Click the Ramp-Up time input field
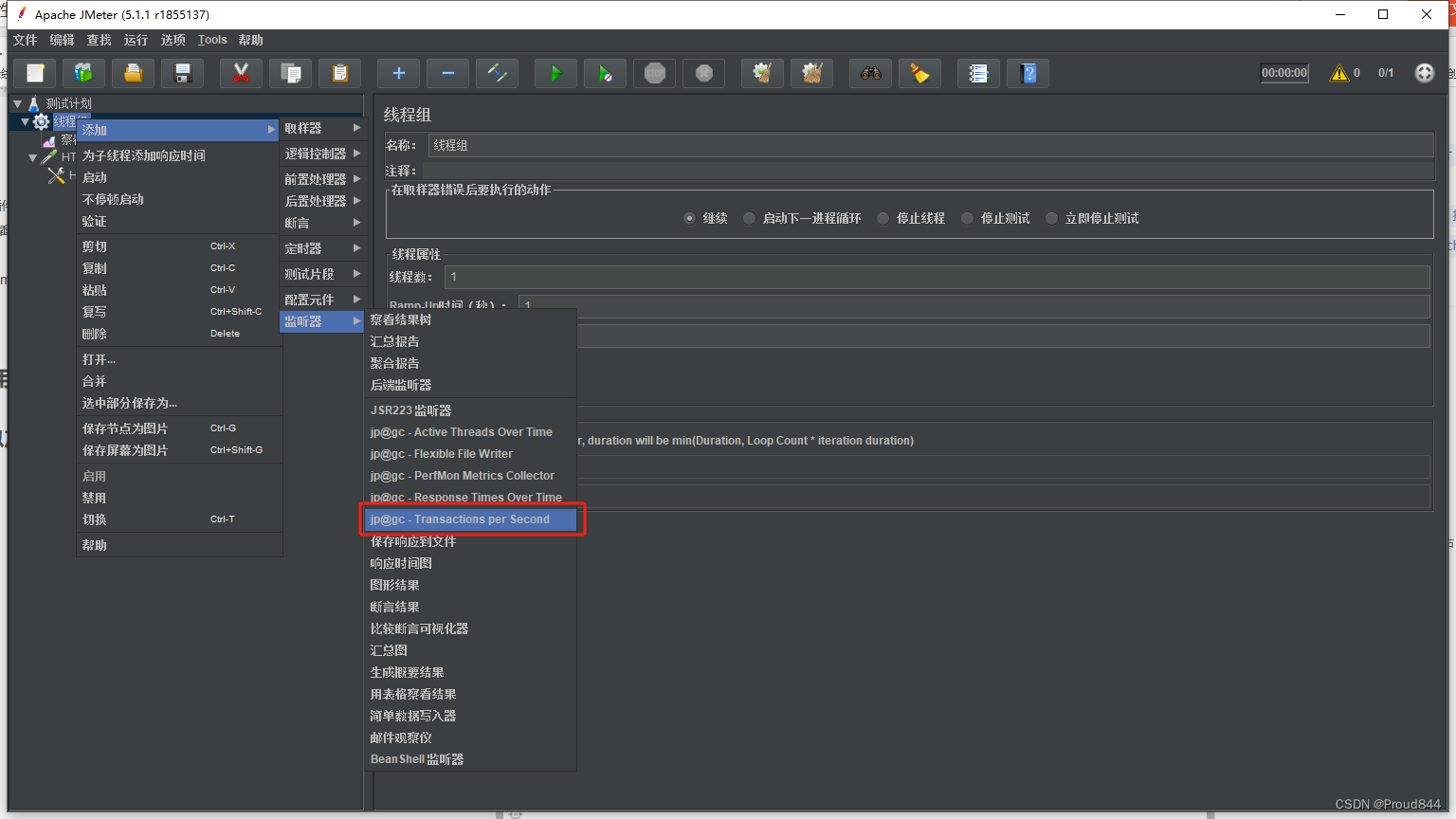This screenshot has width=1456, height=819. click(974, 306)
